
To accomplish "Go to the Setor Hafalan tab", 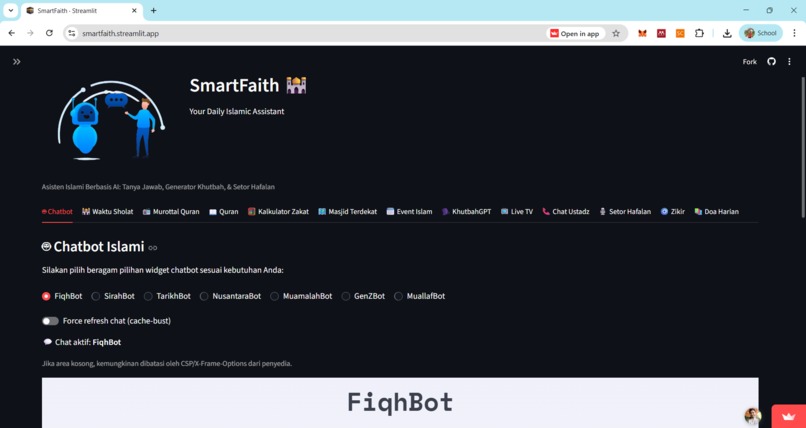I will point(625,212).
